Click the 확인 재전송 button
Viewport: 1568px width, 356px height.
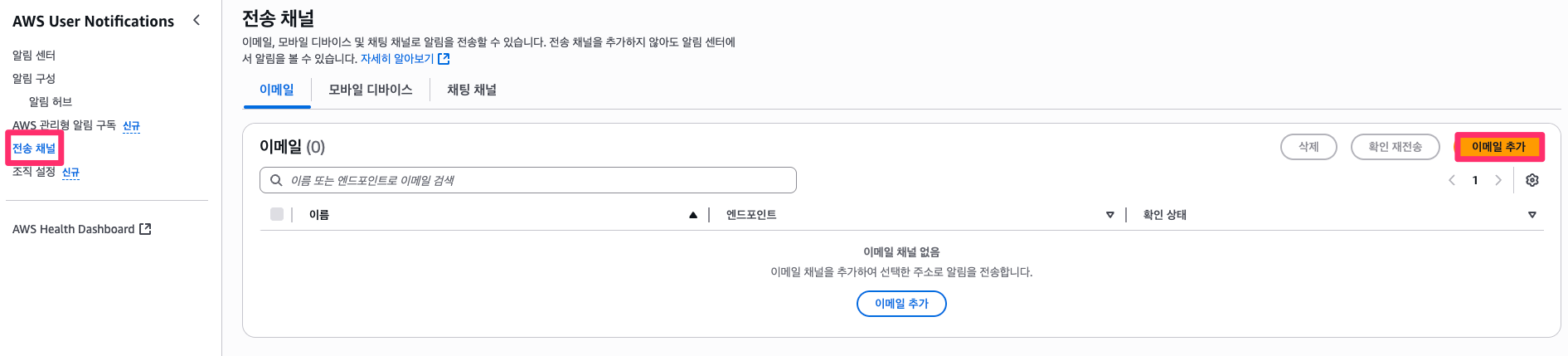[x=1395, y=147]
